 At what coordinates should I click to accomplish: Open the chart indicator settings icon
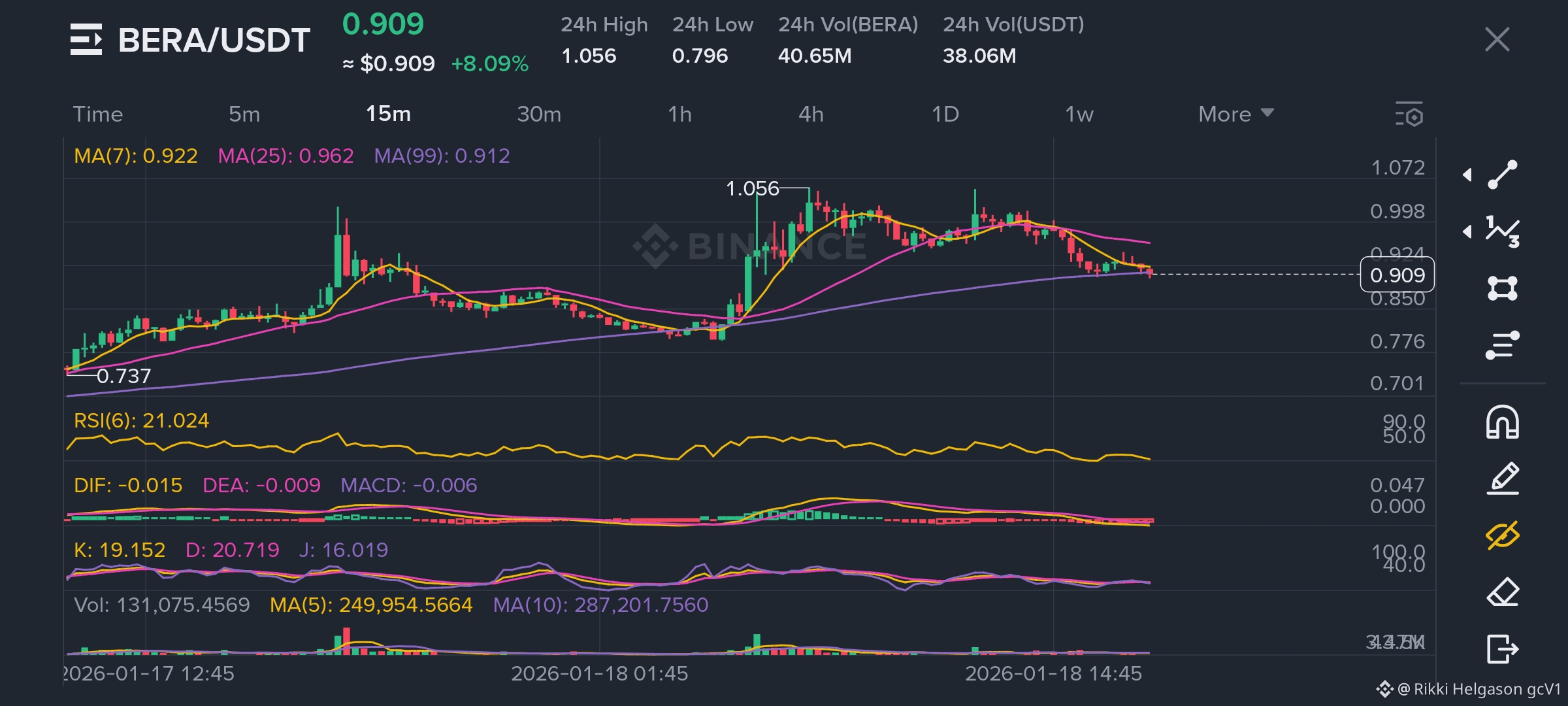point(1409,114)
